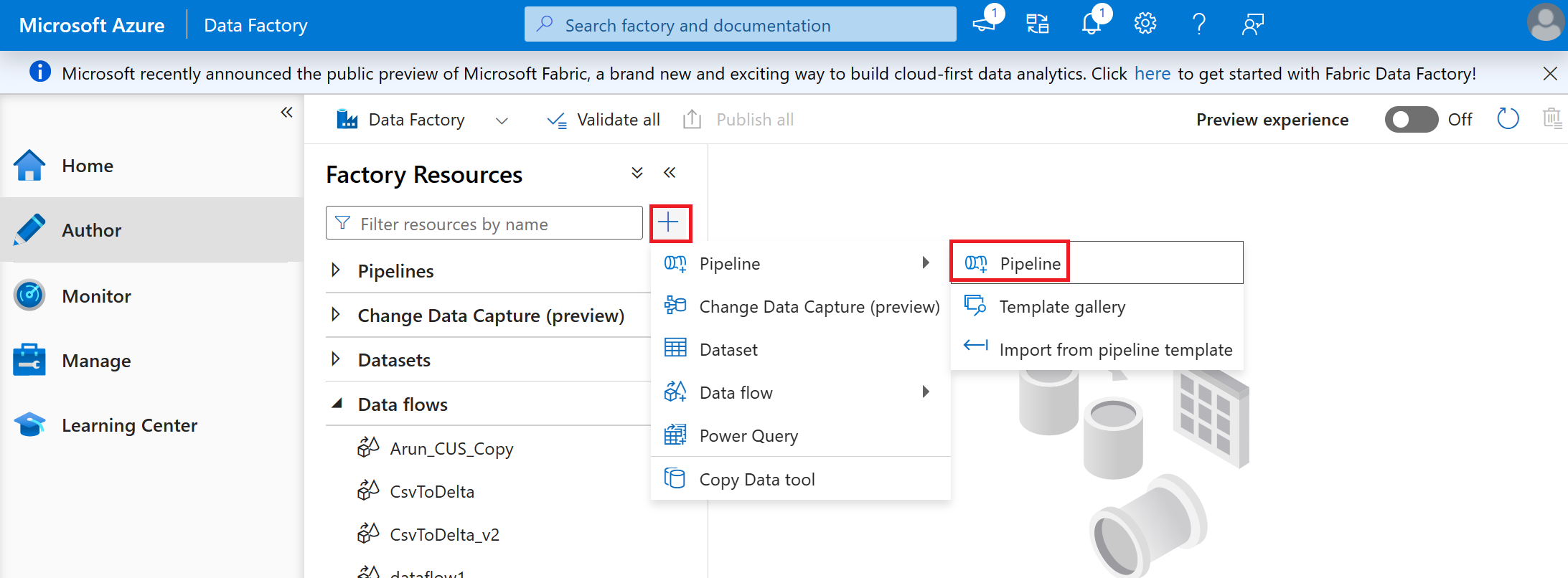Click Publish all
Image resolution: width=1568 pixels, height=578 pixels.
pos(738,120)
